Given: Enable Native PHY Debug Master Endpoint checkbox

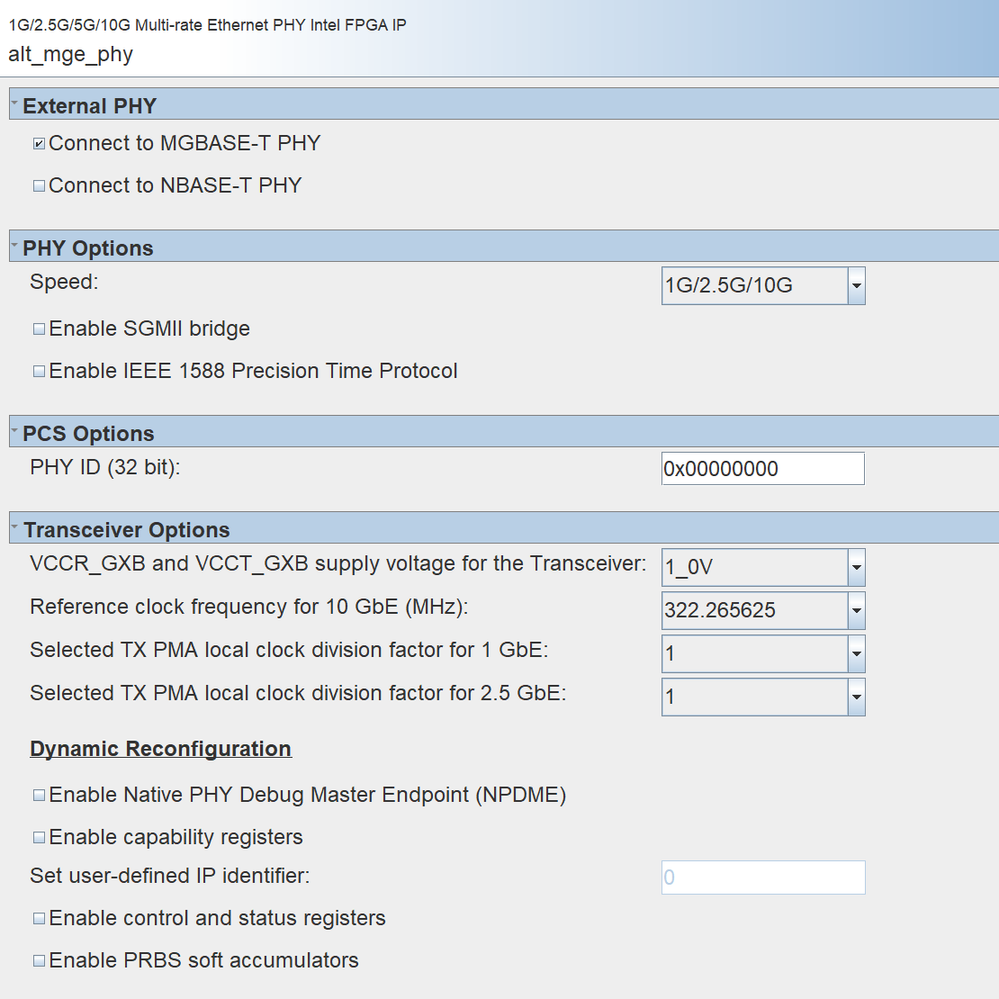Looking at the screenshot, I should pyautogui.click(x=39, y=796).
